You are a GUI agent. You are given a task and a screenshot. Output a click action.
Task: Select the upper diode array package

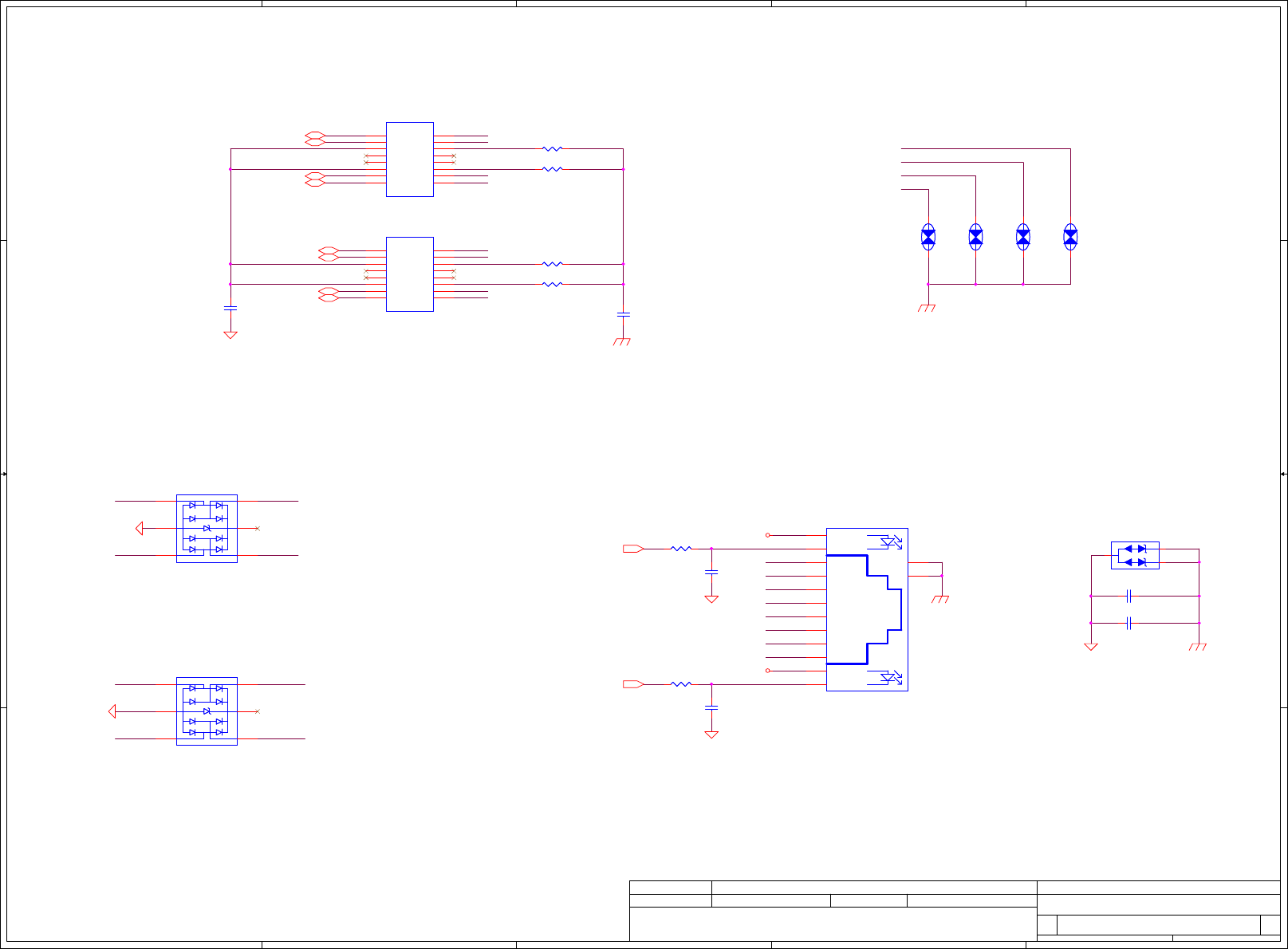click(207, 529)
